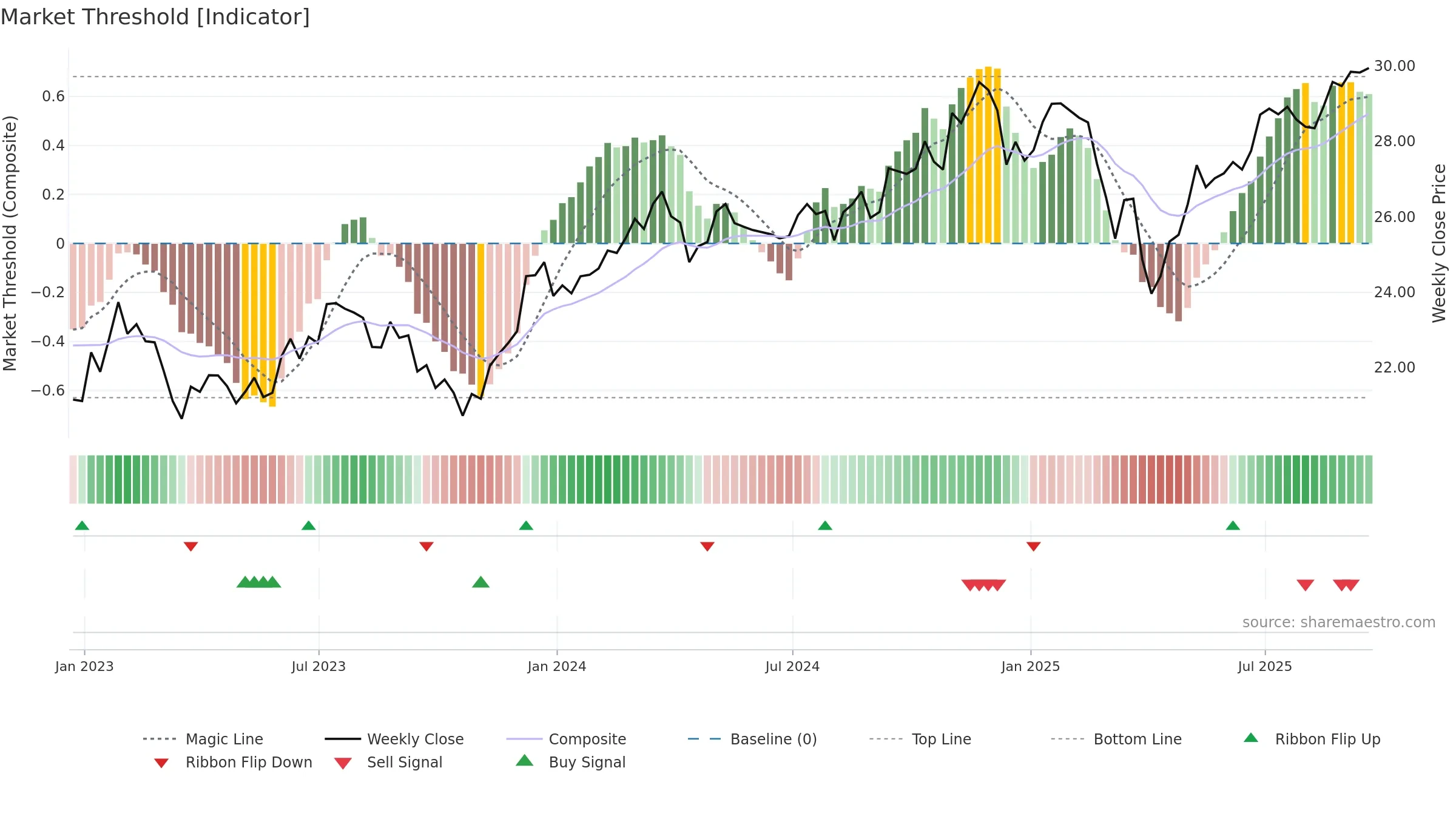
Task: Click the −0.4 composite axis label
Action: [48, 342]
